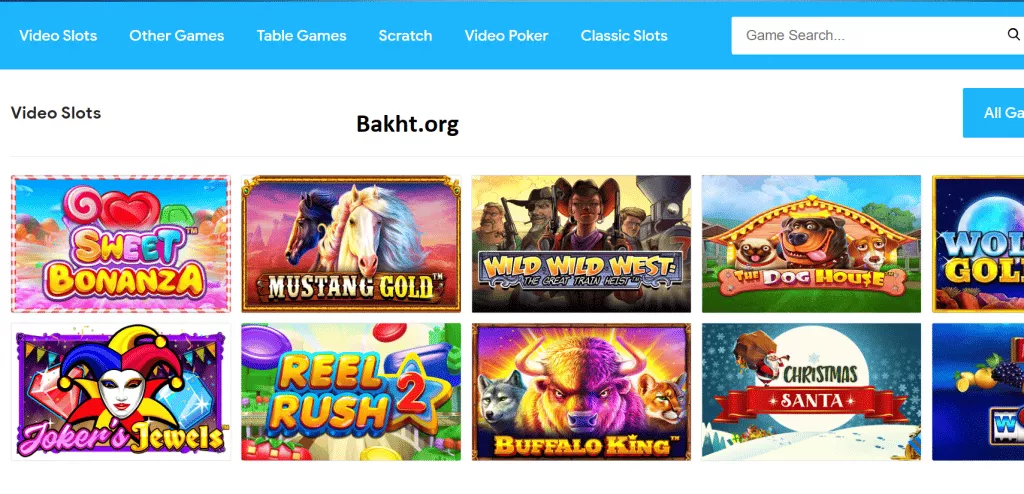The width and height of the screenshot is (1024, 494).
Task: Choose the Wolf Gold game tile
Action: [978, 244]
